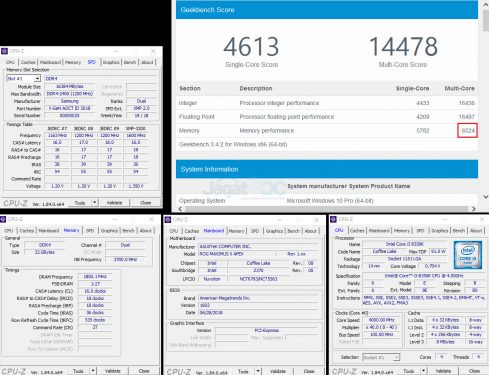The height and width of the screenshot is (375, 489).
Task: Open Slot #1 dropdown in SPD window
Action: pos(37,79)
